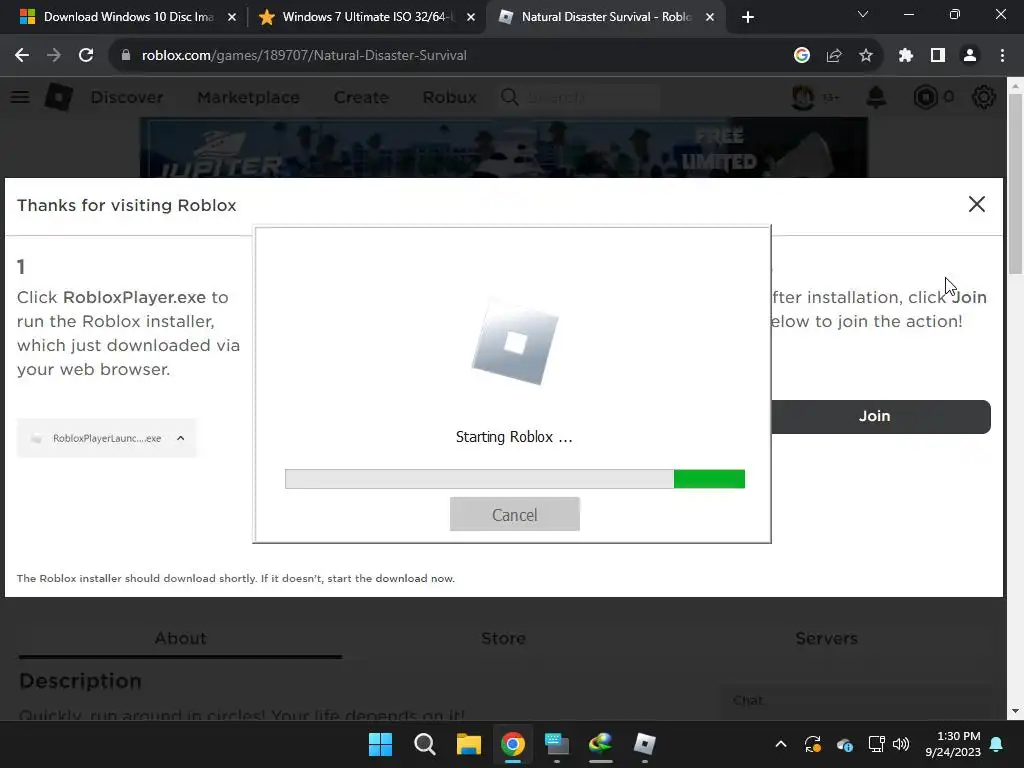This screenshot has height=768, width=1024.
Task: Open the Chrome extensions puzzle icon
Action: (905, 56)
